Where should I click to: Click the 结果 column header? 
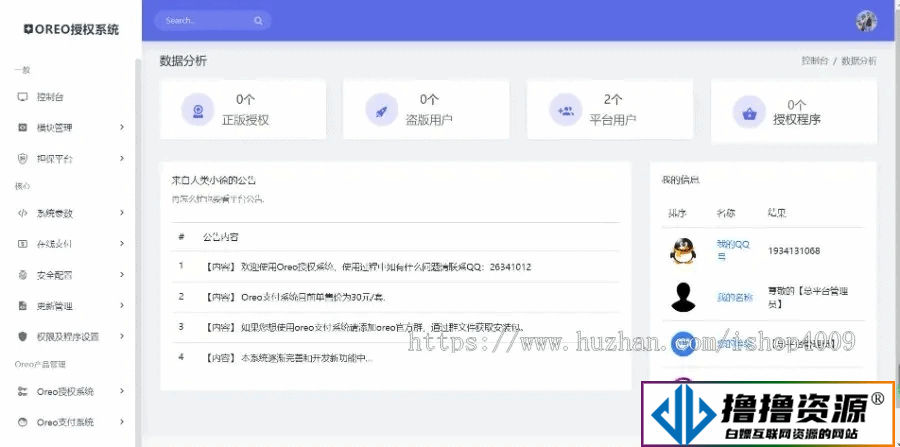(x=777, y=213)
